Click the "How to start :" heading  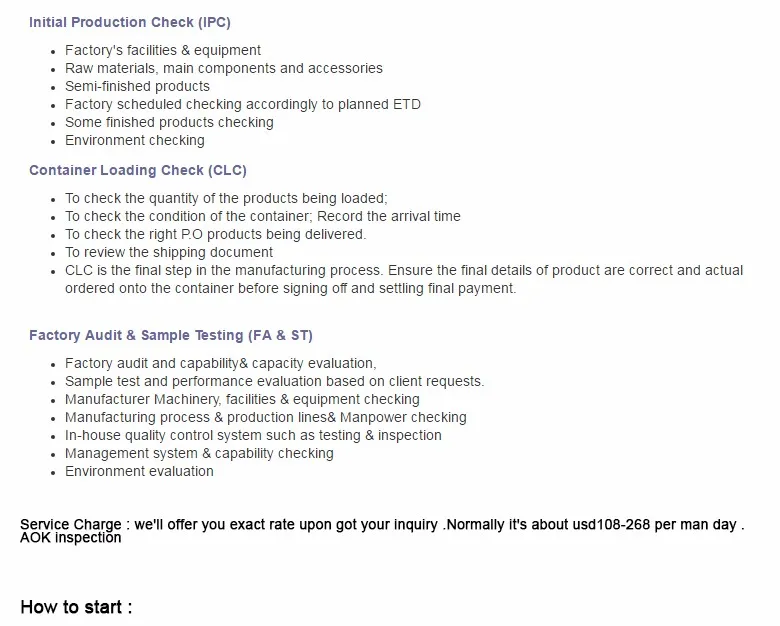76,607
